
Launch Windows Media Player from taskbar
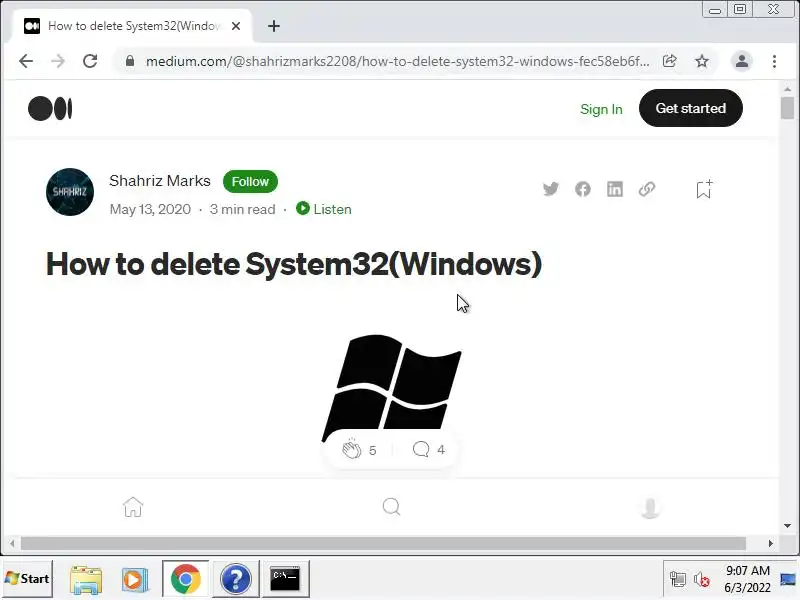(135, 580)
